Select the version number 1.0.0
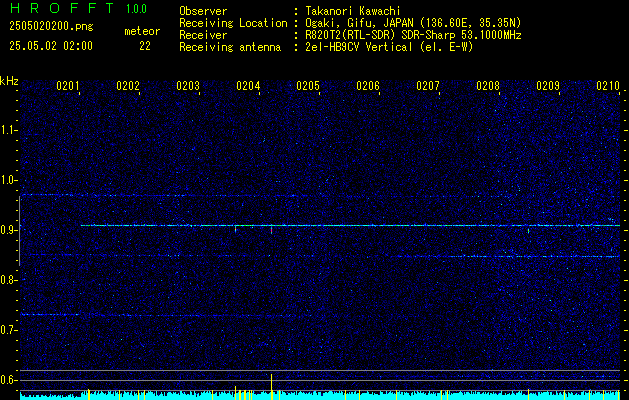The height and width of the screenshot is (400, 629). (136, 9)
